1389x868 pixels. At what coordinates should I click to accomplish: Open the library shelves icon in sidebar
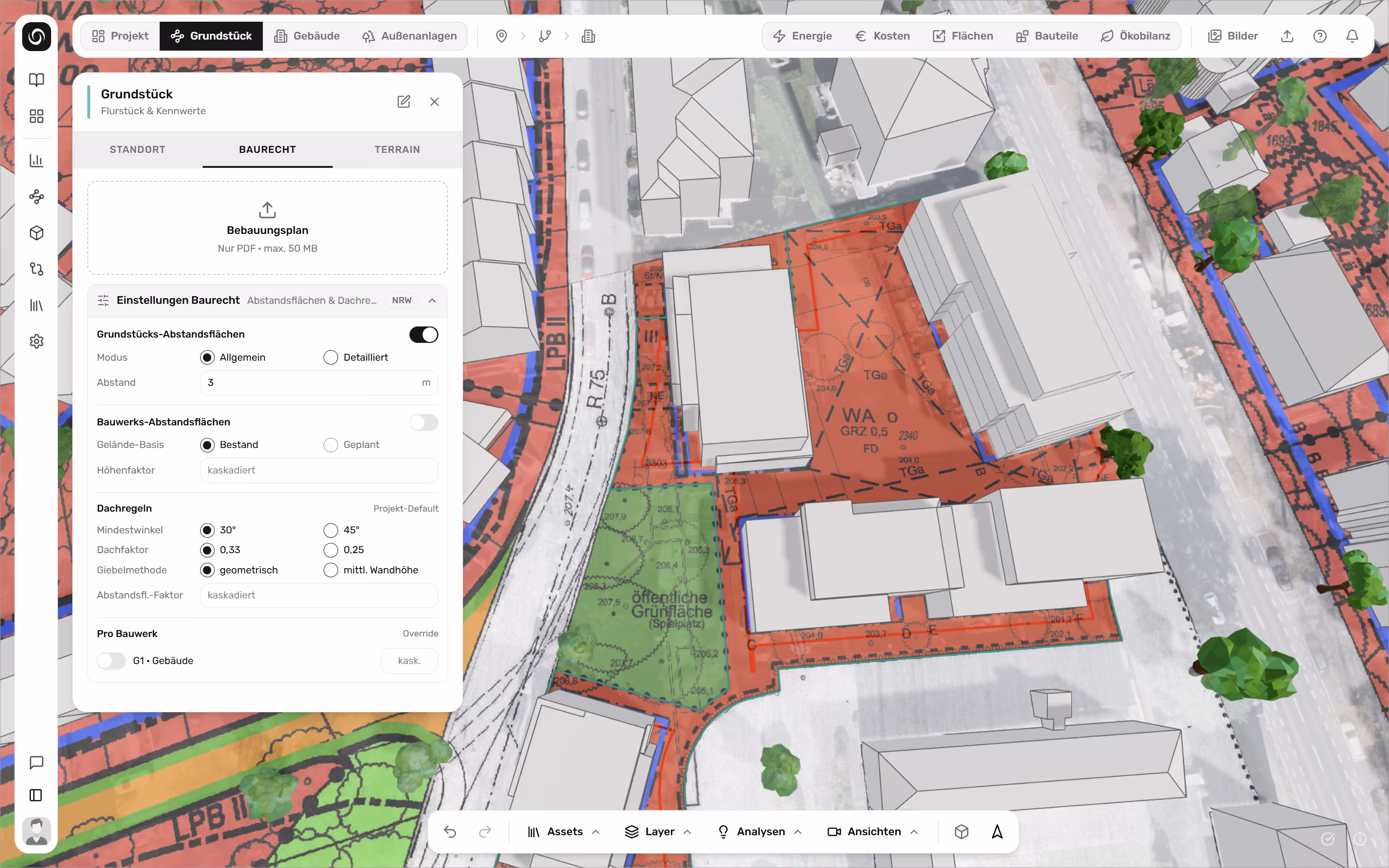[36, 305]
